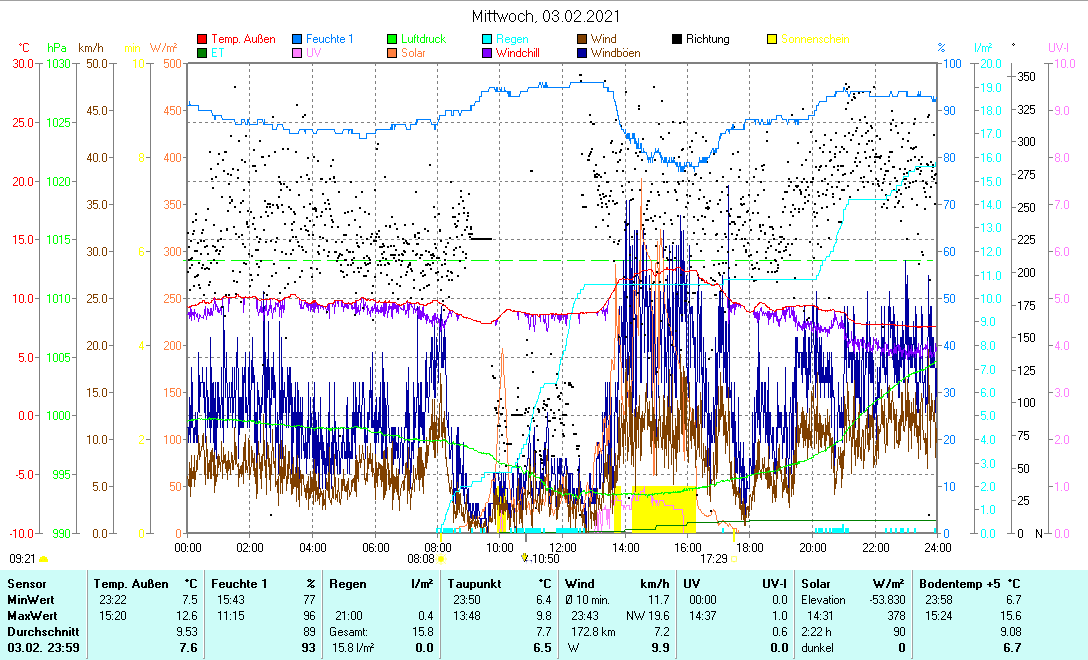
Task: Click the dark blue Windböen legend square
Action: click(x=582, y=52)
